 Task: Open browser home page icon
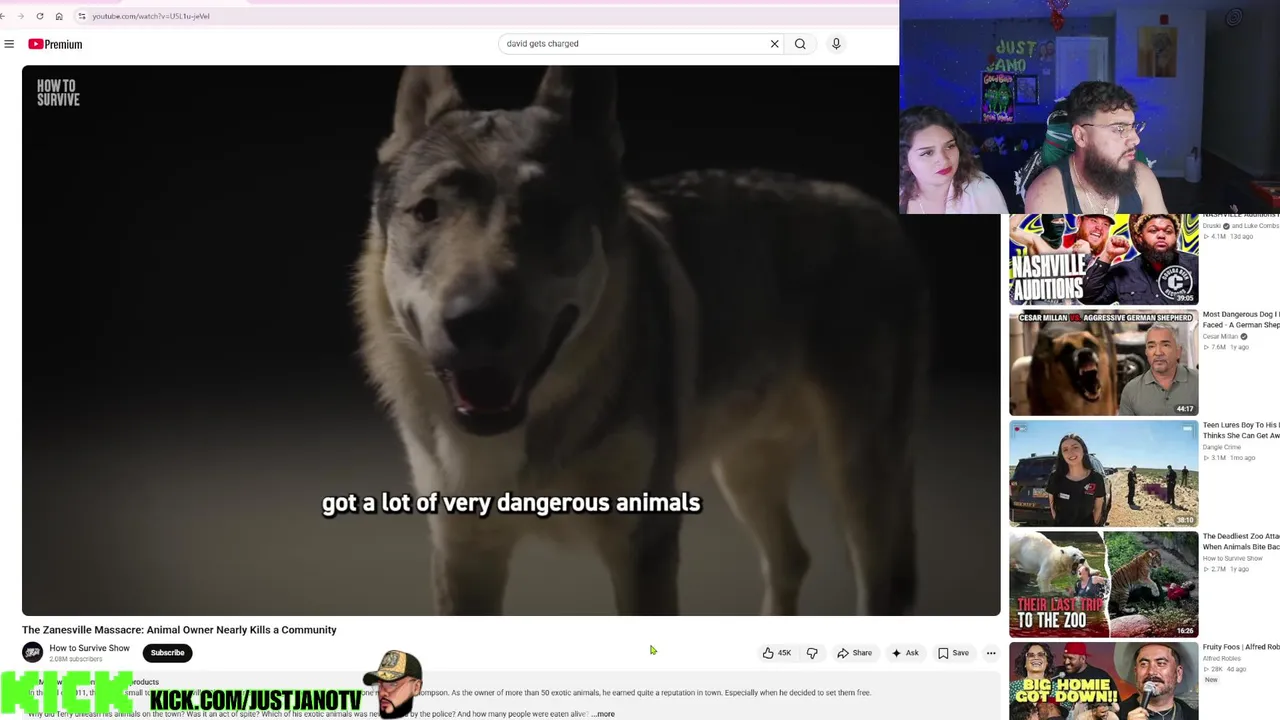click(x=59, y=16)
